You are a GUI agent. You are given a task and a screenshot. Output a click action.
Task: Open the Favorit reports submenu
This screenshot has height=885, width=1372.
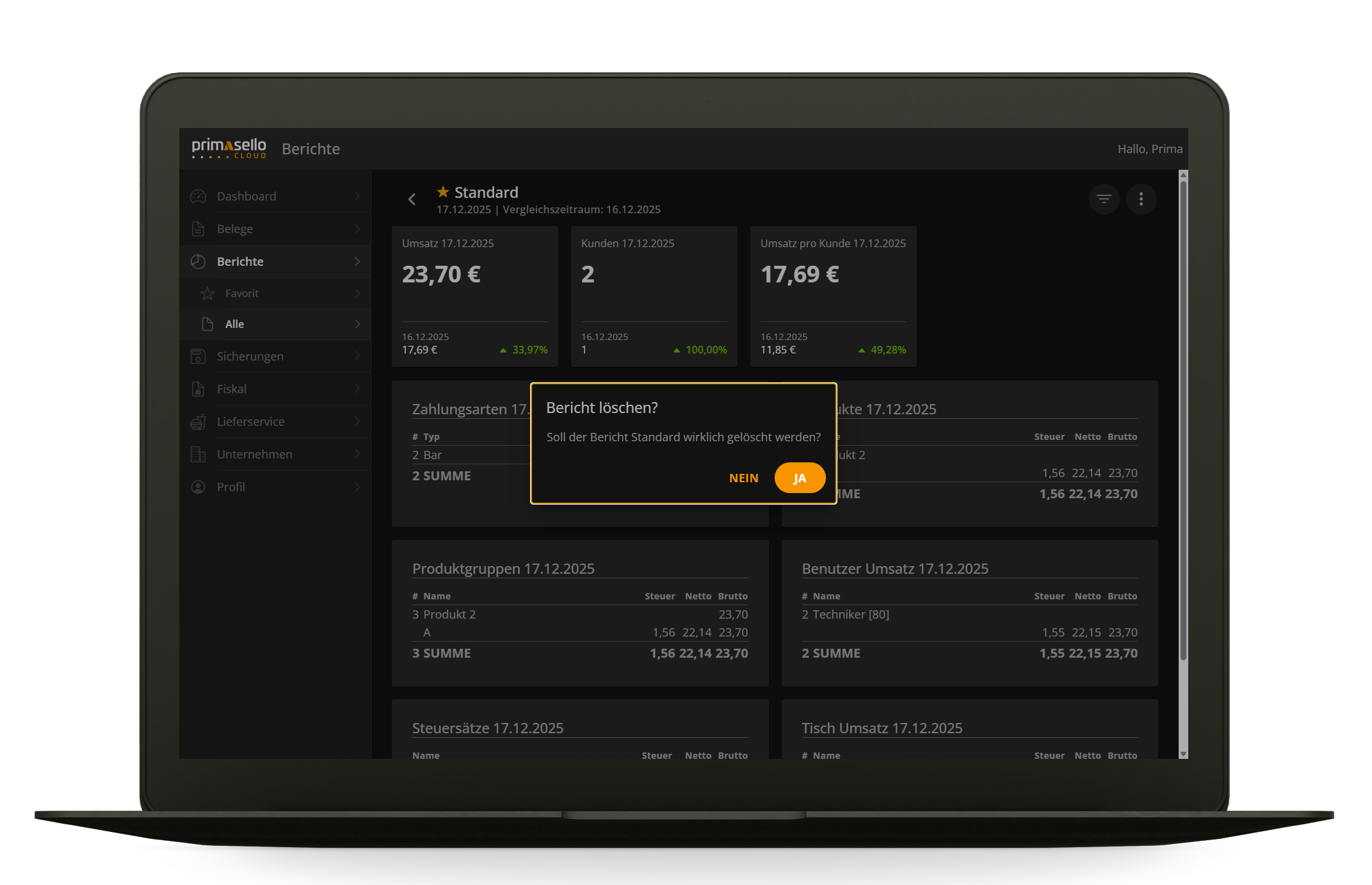(242, 293)
